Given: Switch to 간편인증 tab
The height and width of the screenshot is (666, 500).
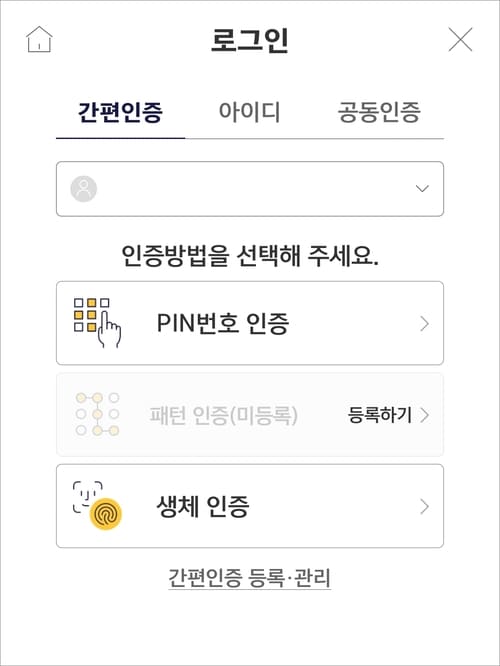Looking at the screenshot, I should click(x=120, y=113).
